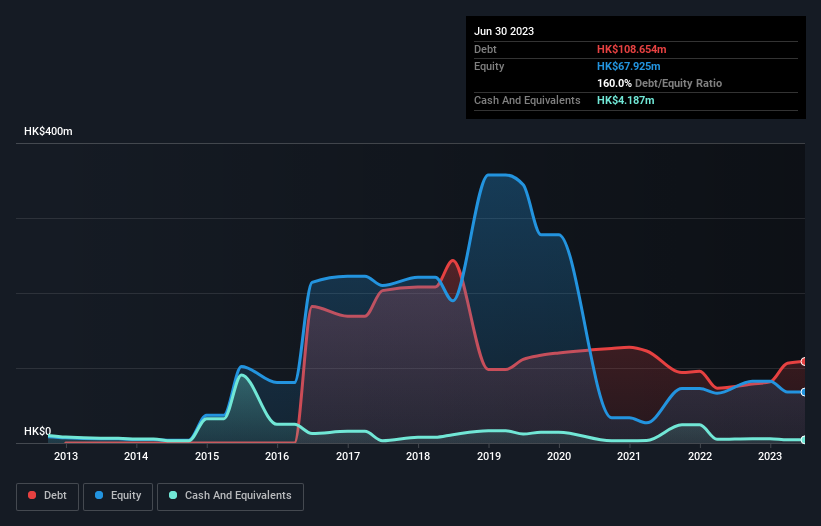
Task: Click the 160.0% Debt/Equity Ratio text
Action: pos(659,83)
